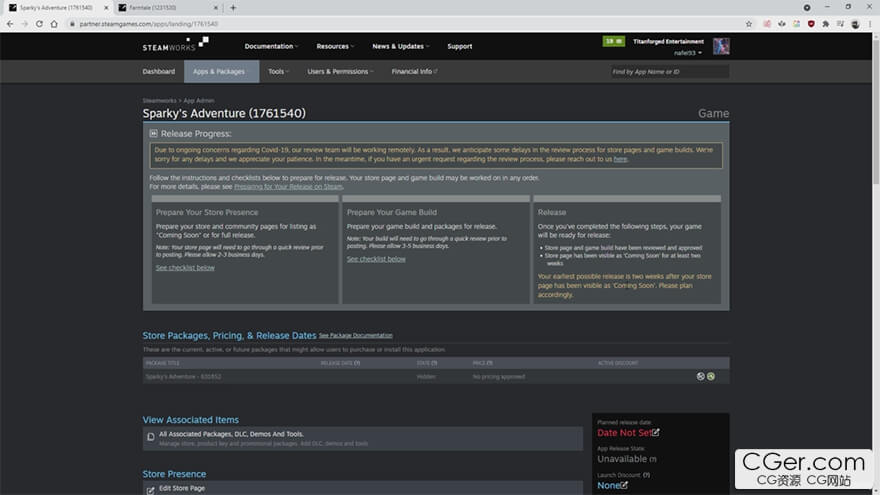Screen dimensions: 880x495
Task: Reload the page
Action: 39,24
